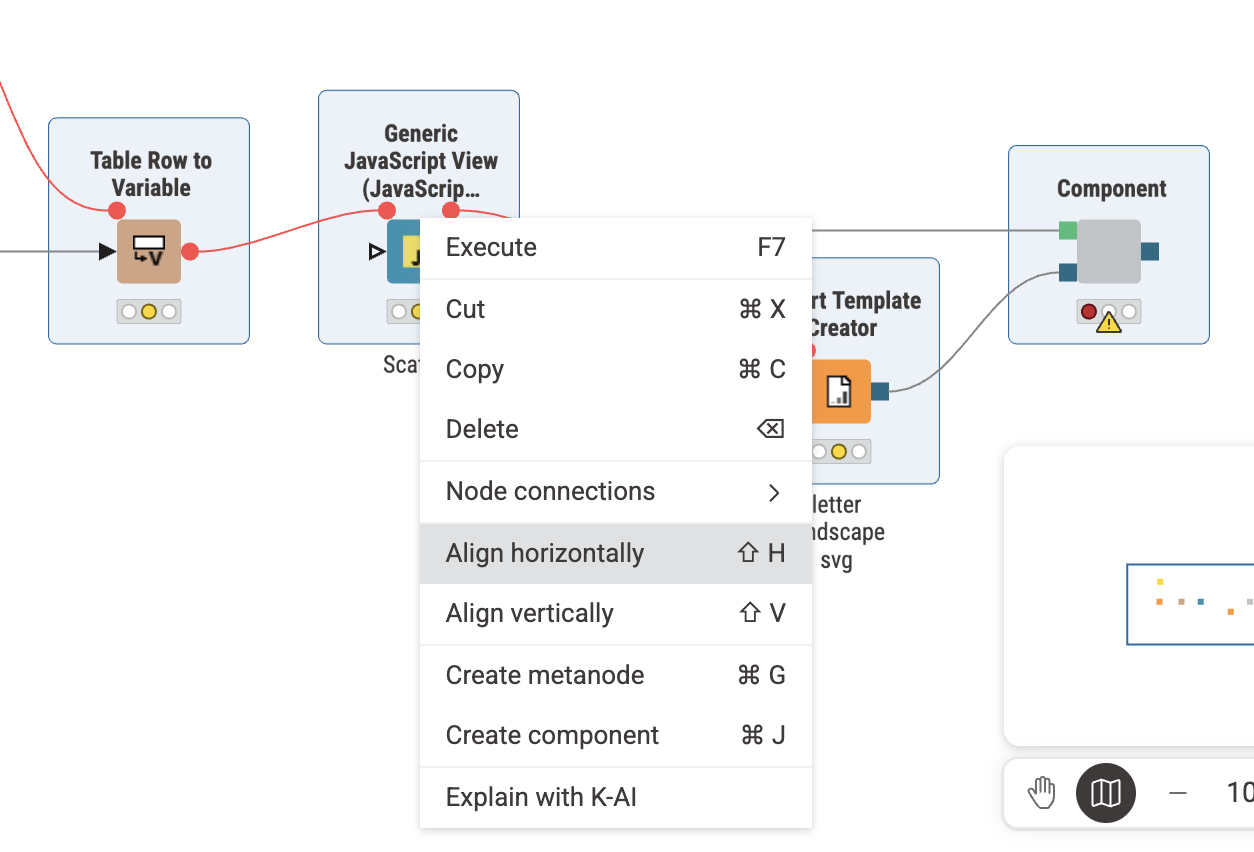
Task: Click Delete in the context menu
Action: [x=615, y=430]
